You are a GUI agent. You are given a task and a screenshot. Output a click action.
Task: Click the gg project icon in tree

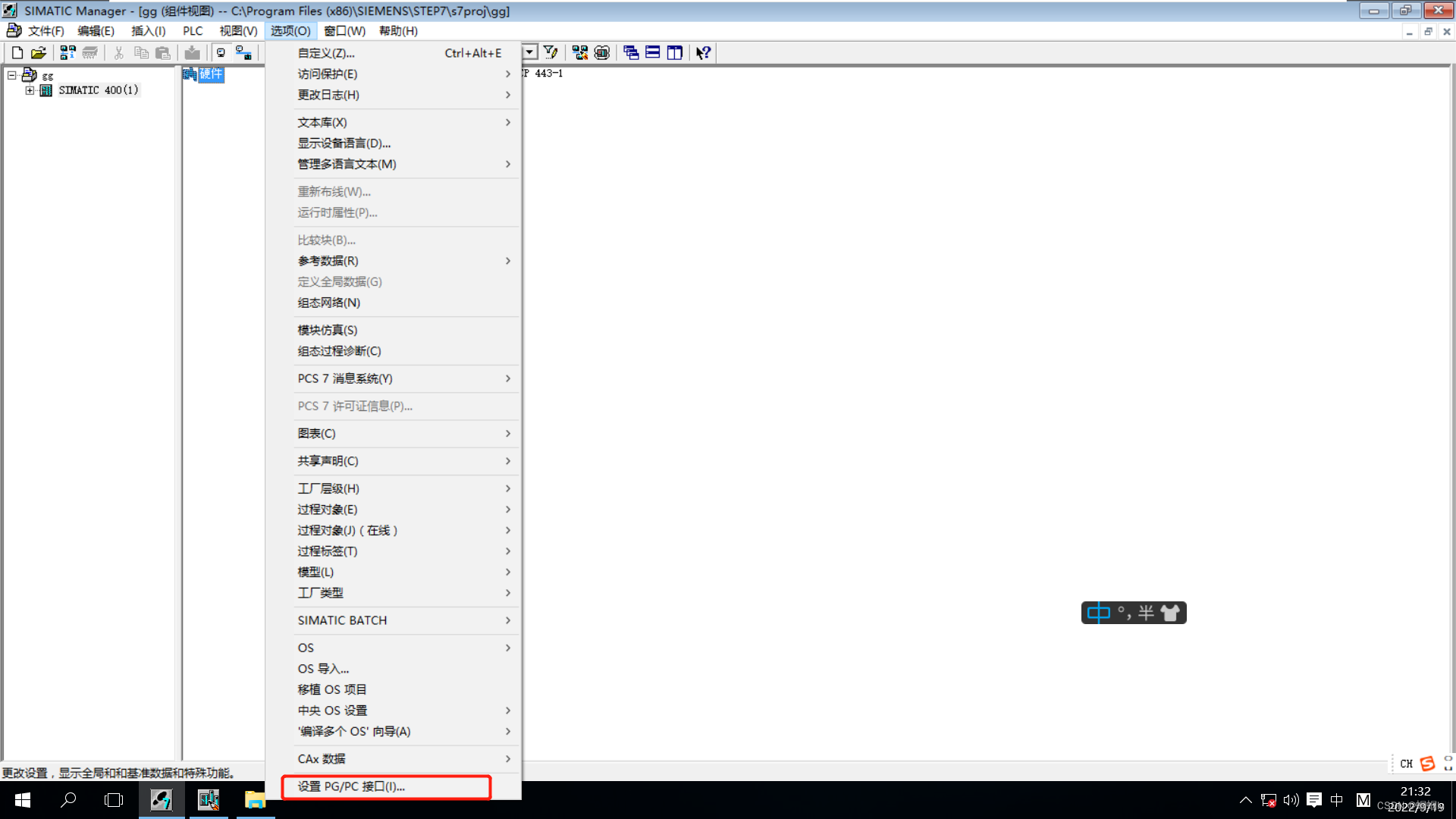30,75
